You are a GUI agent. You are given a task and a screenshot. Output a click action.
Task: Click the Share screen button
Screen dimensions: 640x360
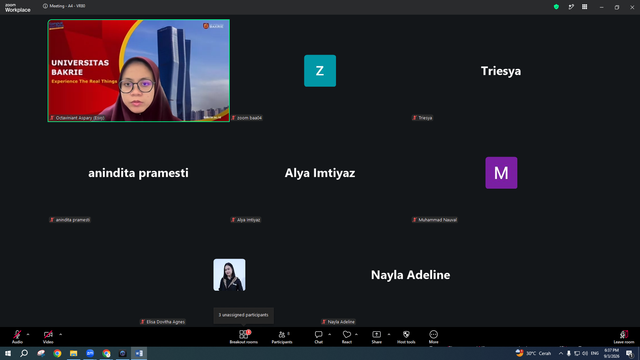[376, 337]
